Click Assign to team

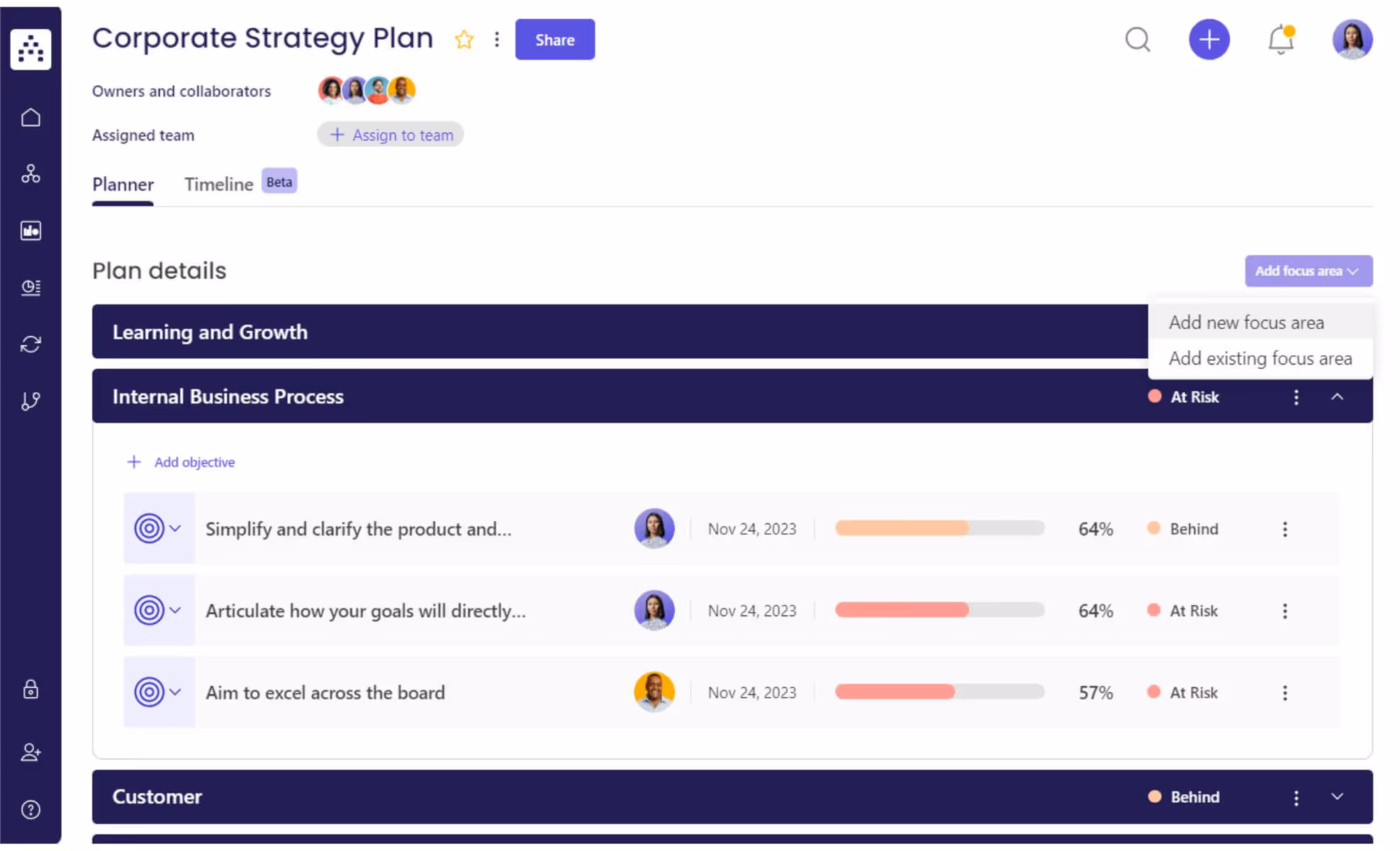click(391, 134)
